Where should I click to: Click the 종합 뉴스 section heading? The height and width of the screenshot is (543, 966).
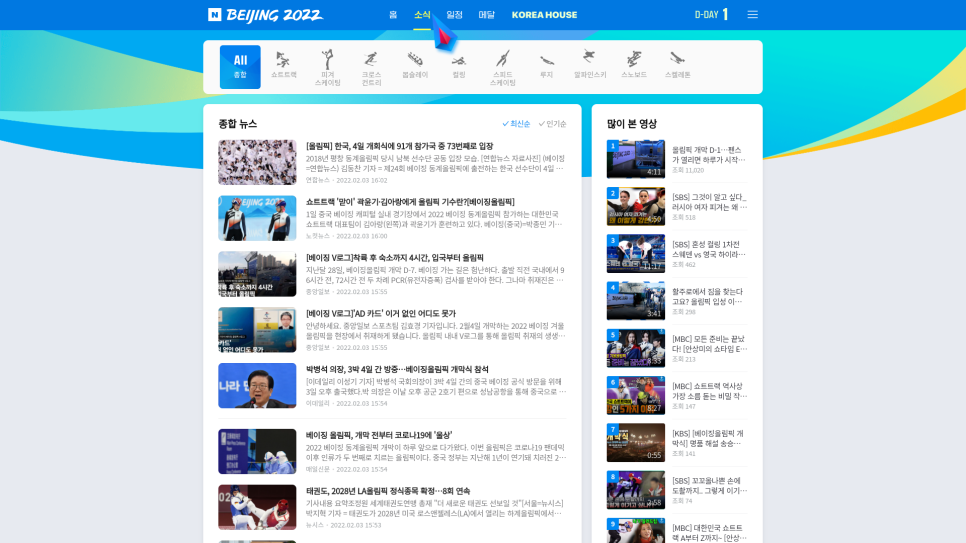pos(238,124)
